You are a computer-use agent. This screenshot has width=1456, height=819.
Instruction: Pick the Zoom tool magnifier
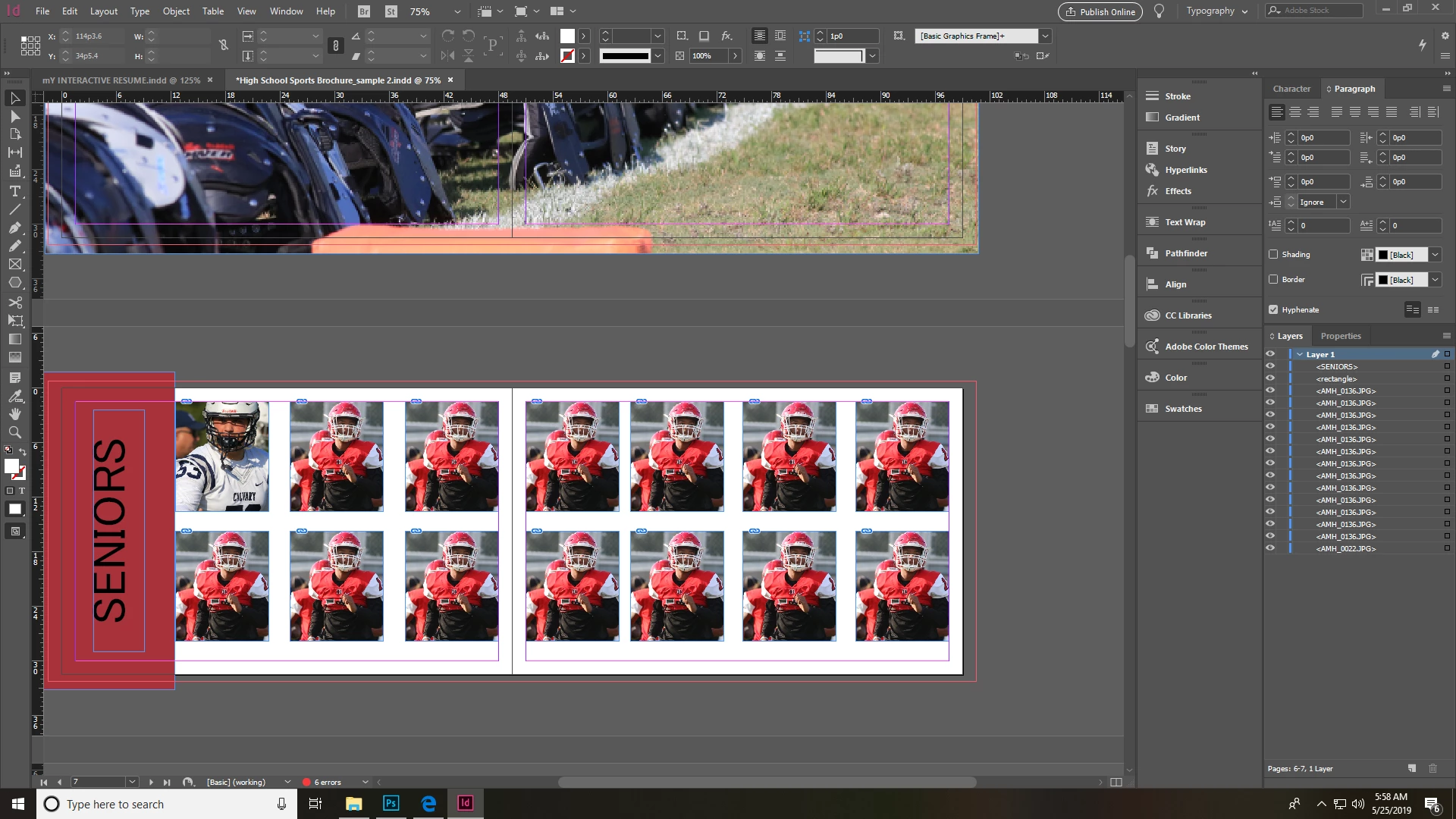(x=14, y=432)
